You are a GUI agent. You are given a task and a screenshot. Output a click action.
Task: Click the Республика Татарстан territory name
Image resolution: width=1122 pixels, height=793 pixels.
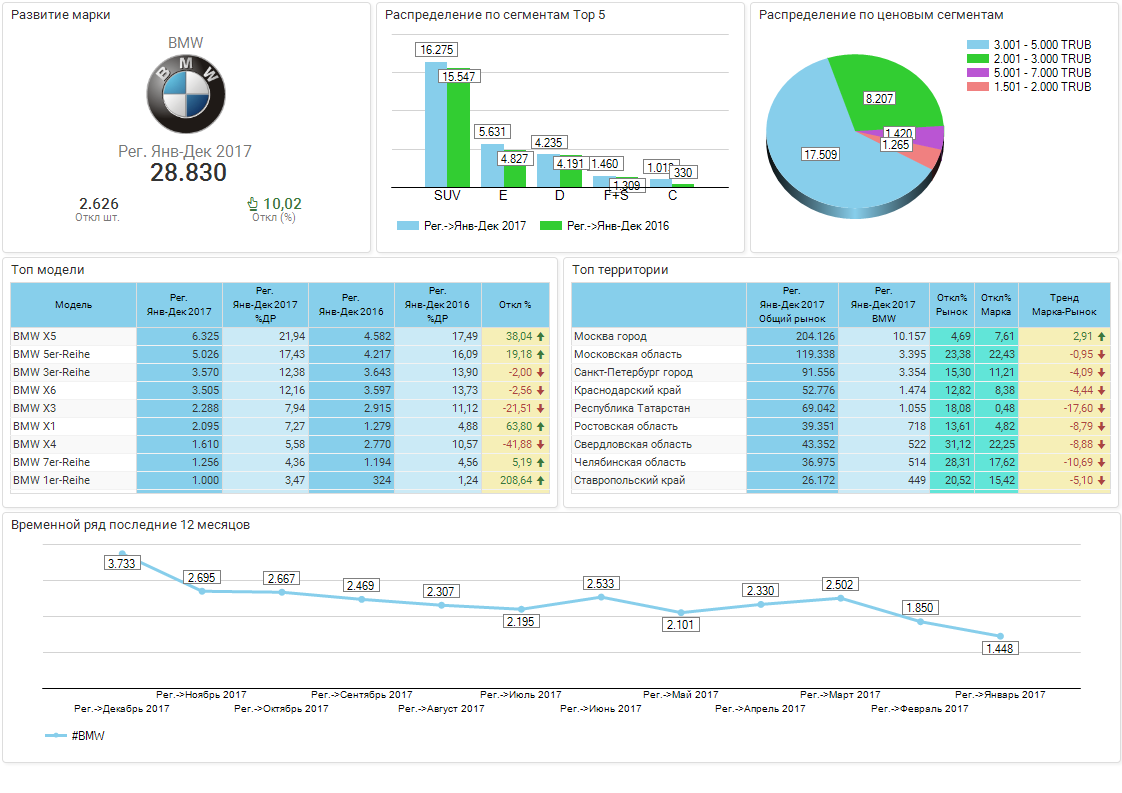[x=632, y=408]
